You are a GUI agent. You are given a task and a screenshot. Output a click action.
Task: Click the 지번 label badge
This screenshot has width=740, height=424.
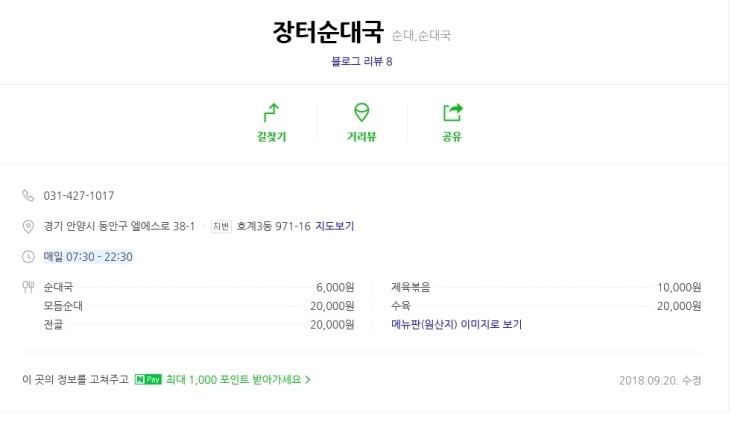pyautogui.click(x=221, y=227)
